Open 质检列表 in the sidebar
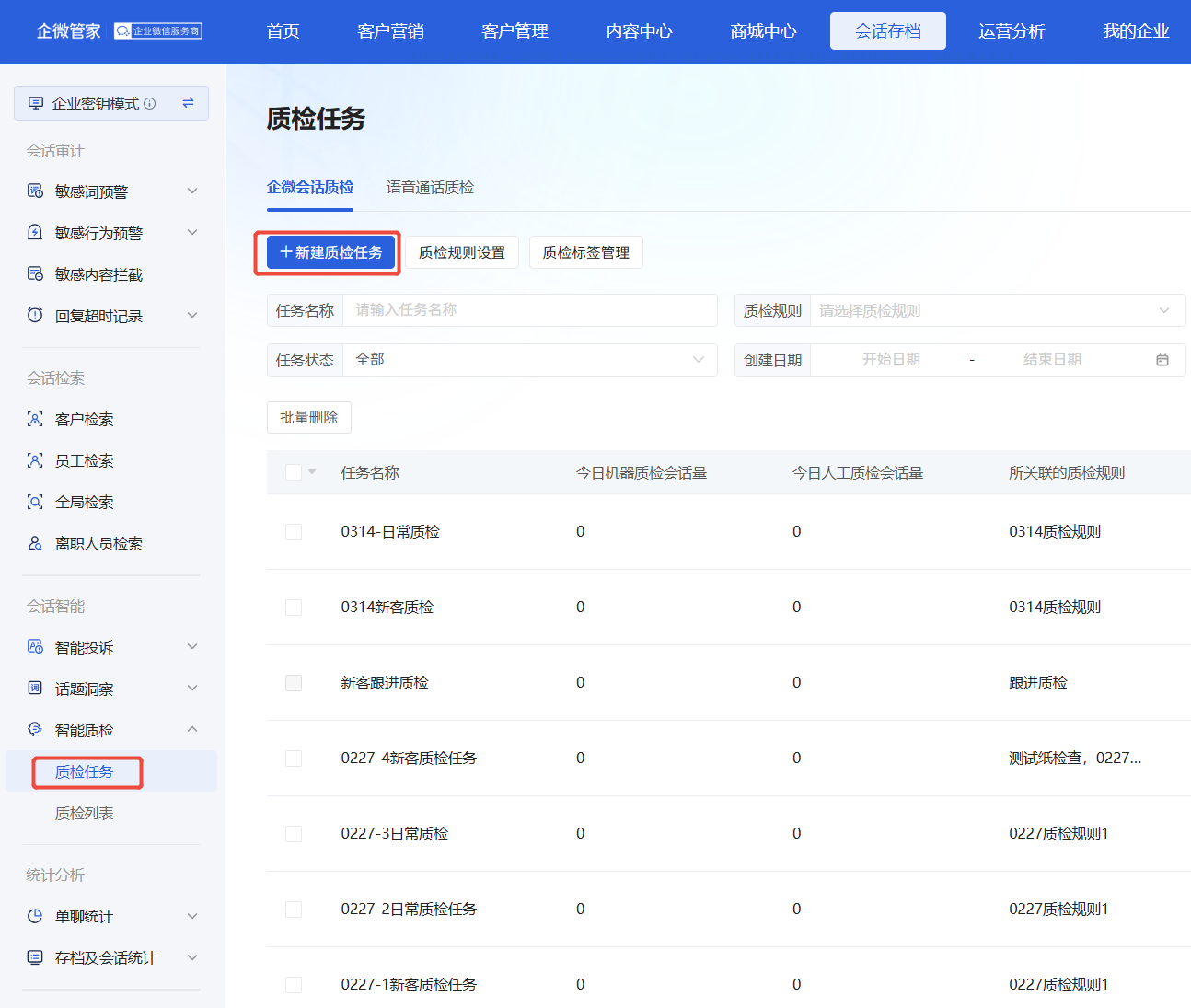The image size is (1191, 1008). point(85,813)
